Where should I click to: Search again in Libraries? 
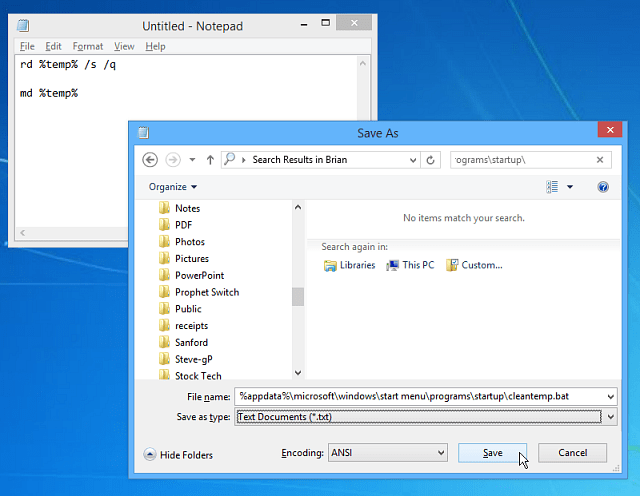point(349,265)
